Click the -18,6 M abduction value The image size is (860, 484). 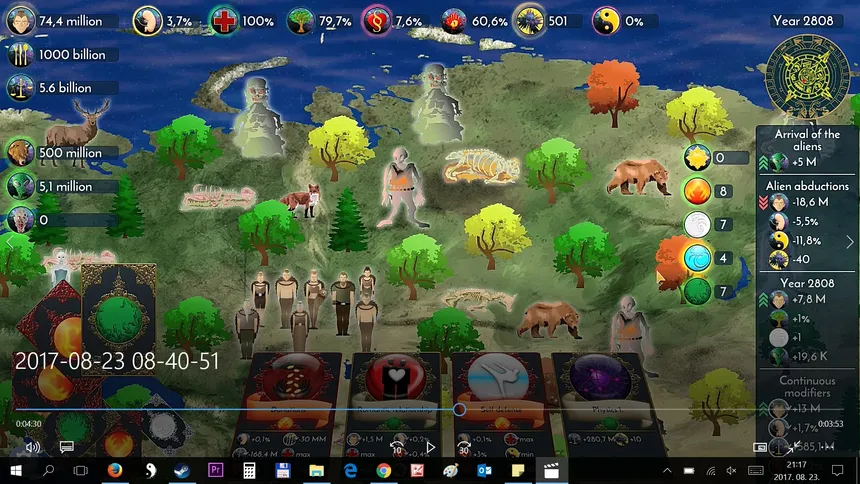tap(810, 202)
